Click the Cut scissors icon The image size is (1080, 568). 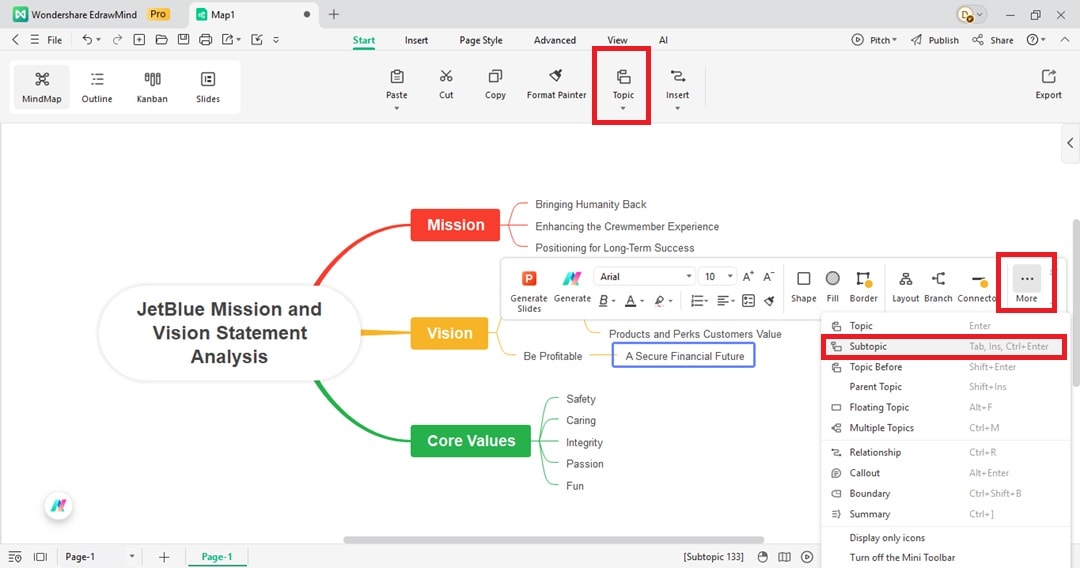click(x=446, y=76)
